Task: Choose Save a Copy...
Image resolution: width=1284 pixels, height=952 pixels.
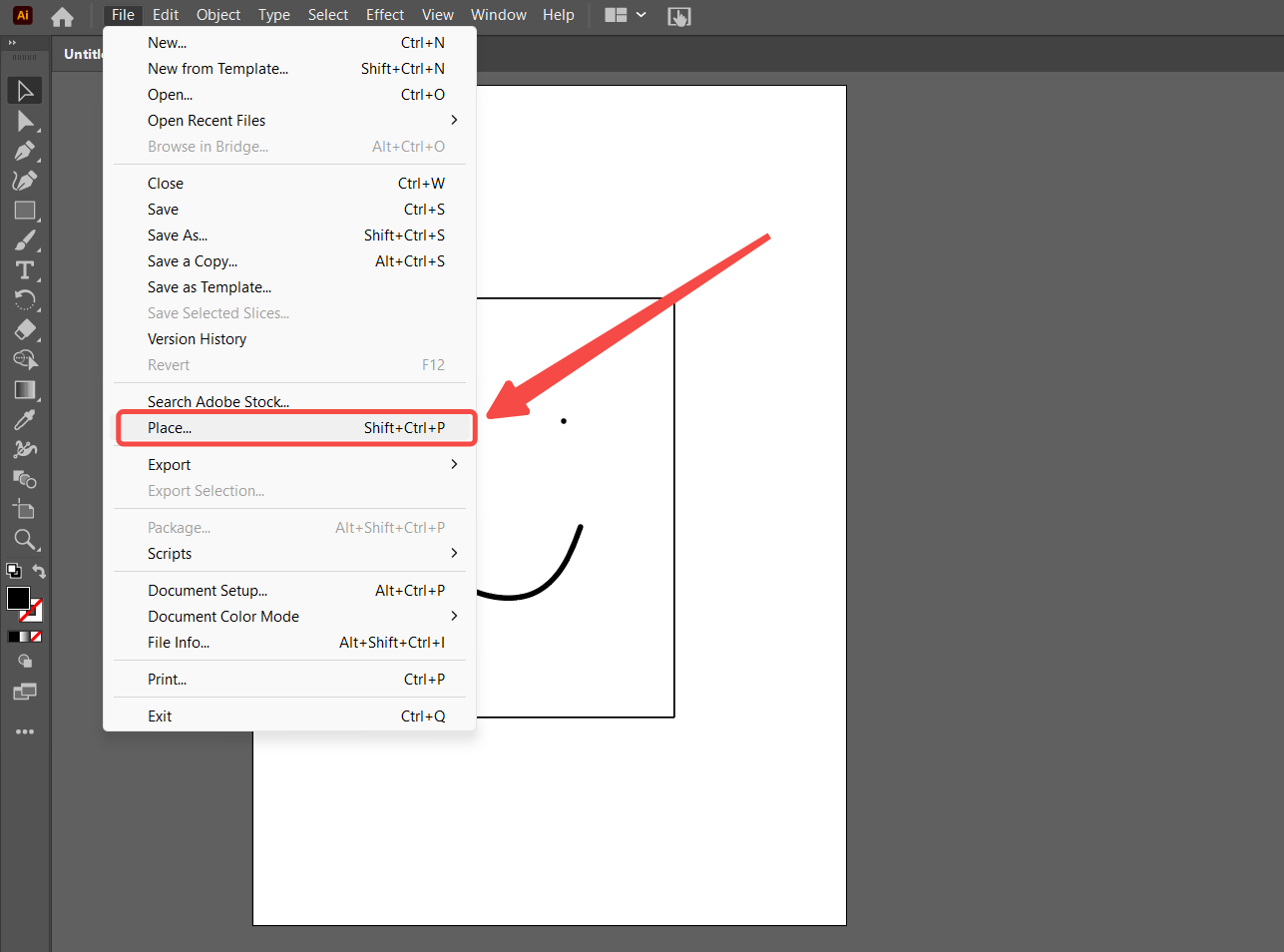Action: (289, 261)
